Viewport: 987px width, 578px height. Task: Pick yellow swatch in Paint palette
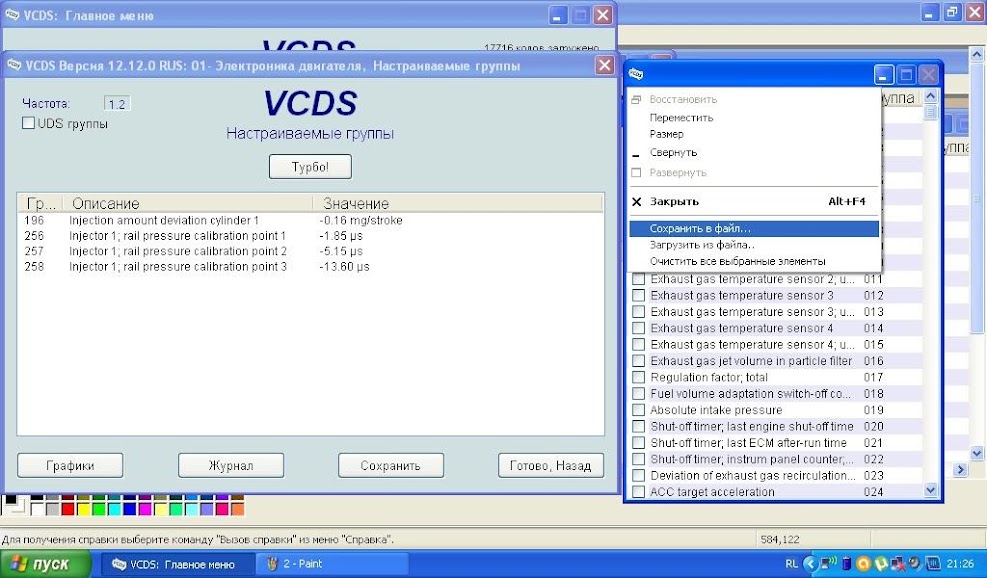point(84,509)
